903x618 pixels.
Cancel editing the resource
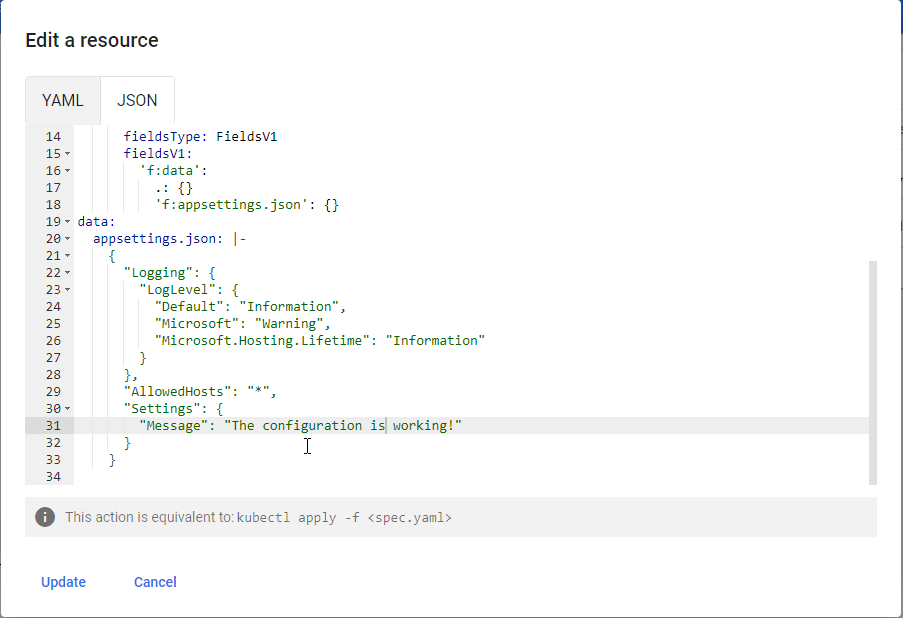(x=155, y=582)
